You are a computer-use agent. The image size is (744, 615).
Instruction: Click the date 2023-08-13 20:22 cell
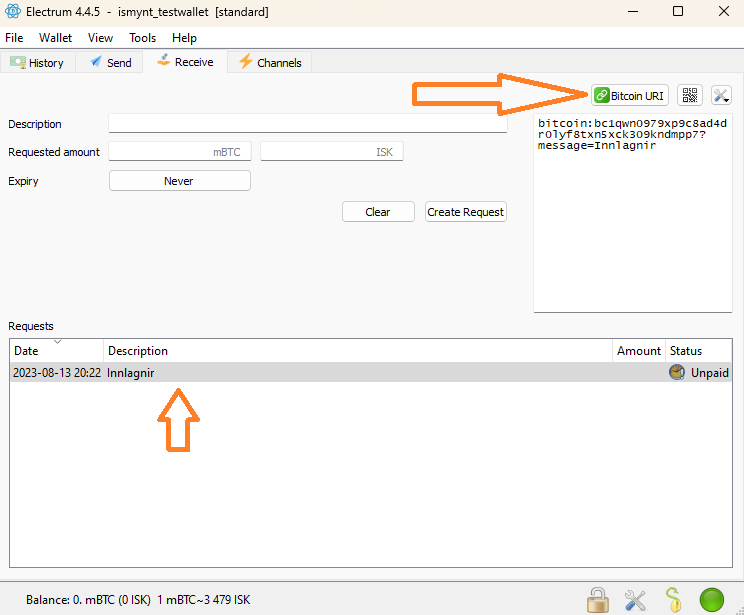pos(57,373)
